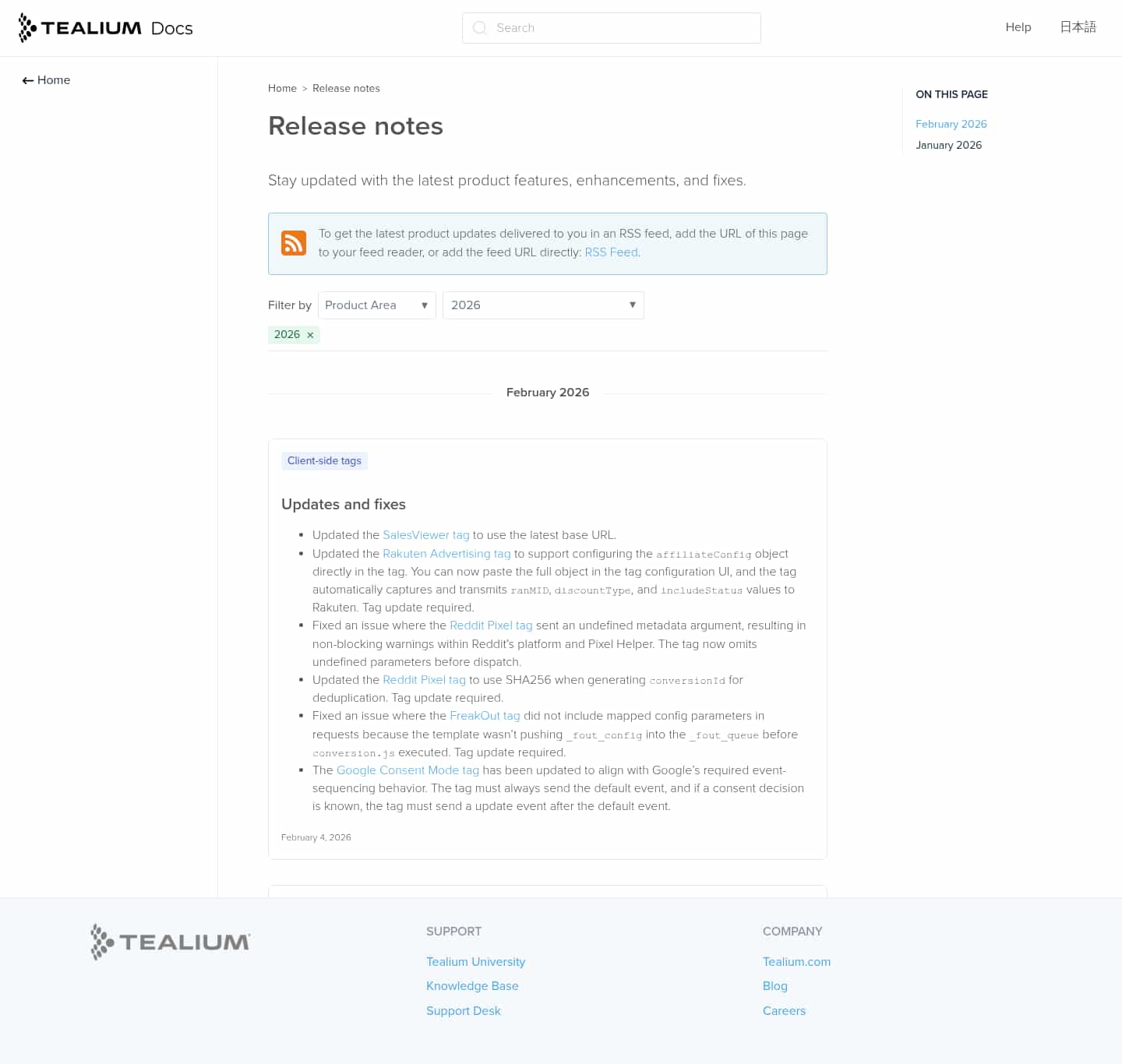Screen dimensions: 1122x1064
Task: Click the search magnifier icon
Action: point(480,28)
